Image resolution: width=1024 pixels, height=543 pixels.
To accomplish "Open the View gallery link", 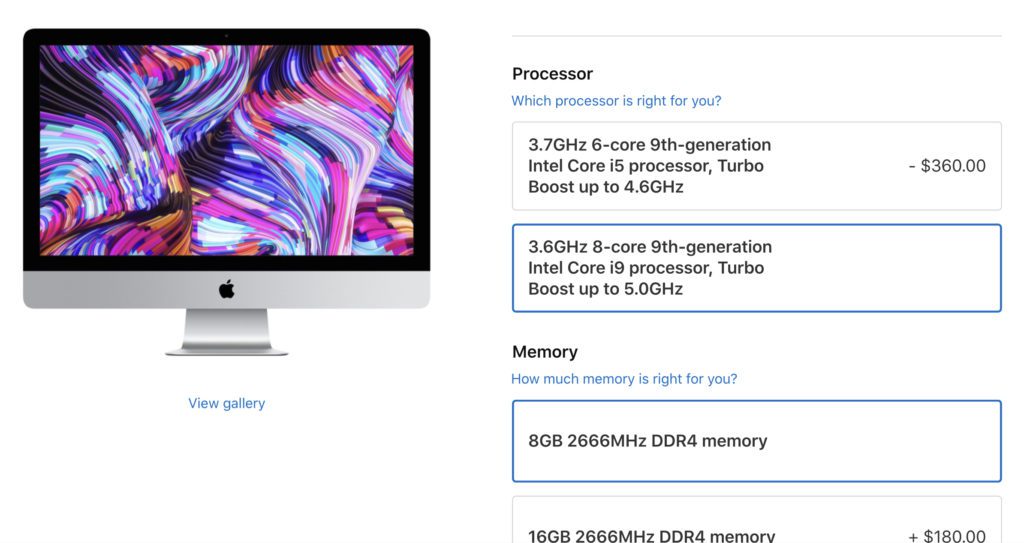I will tap(227, 403).
